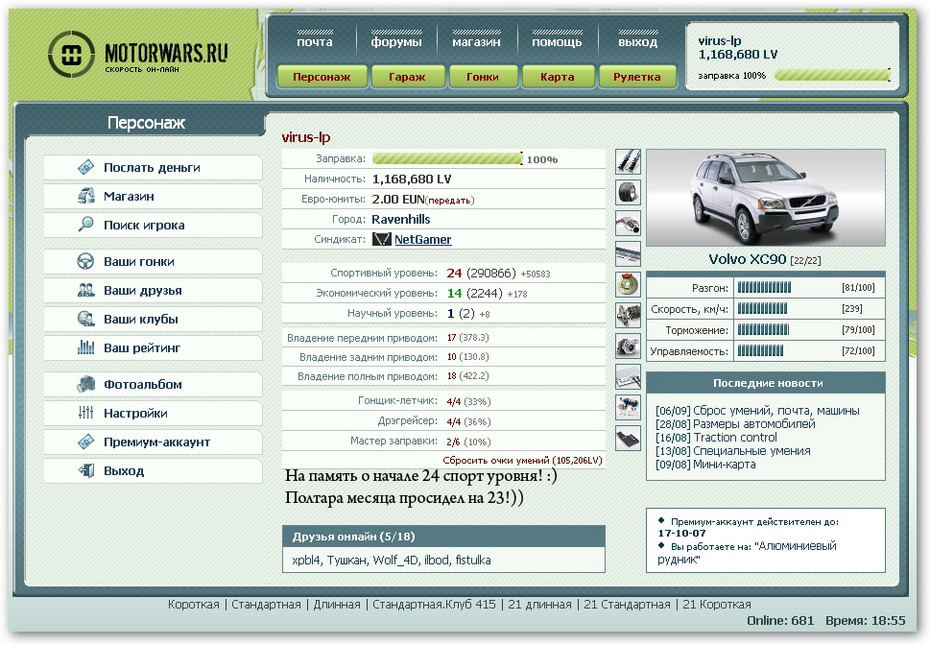Open почта in the top navigation
Viewport: 930px width, 645px height.
coord(314,42)
